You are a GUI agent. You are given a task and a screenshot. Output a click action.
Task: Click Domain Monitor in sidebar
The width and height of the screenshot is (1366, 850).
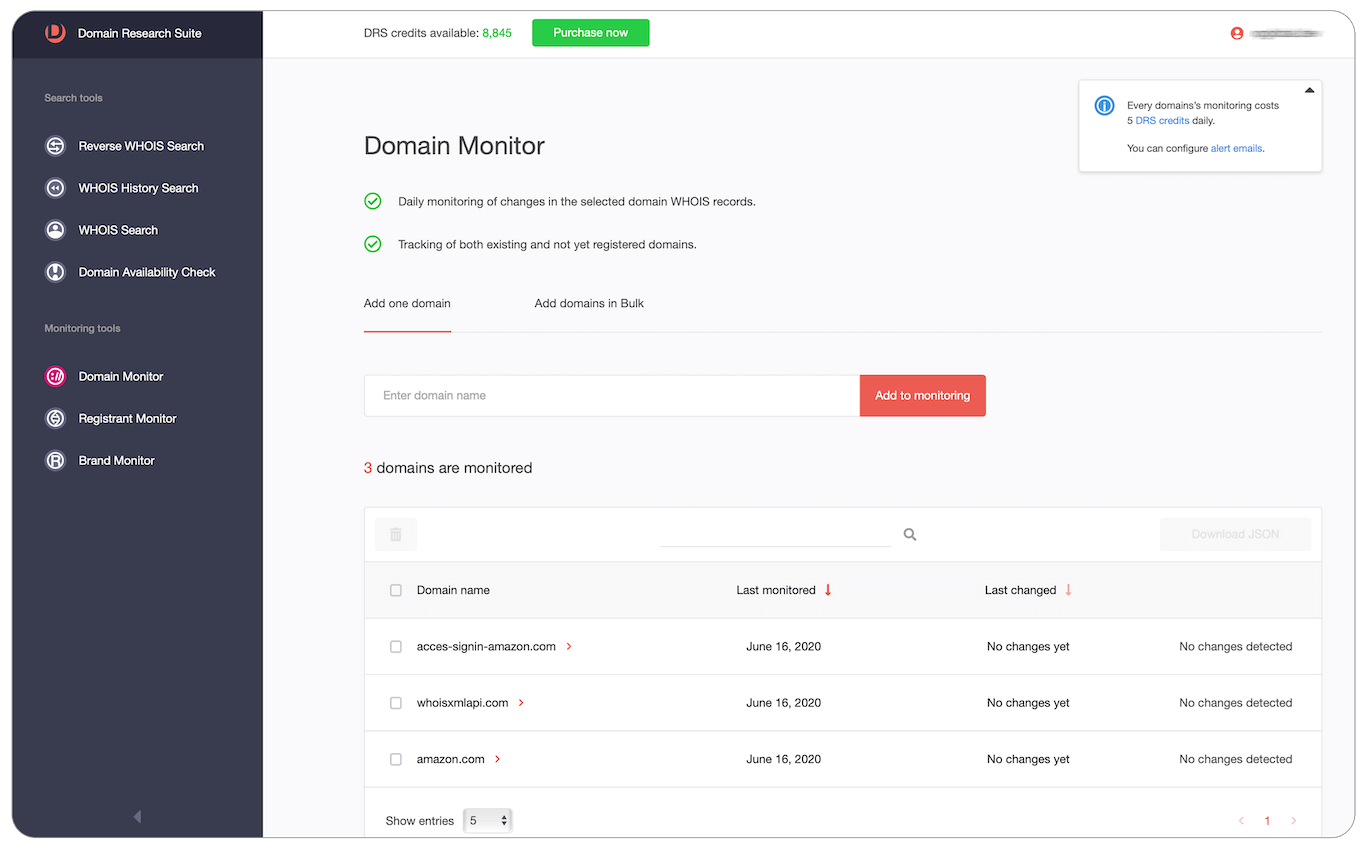[x=121, y=377]
